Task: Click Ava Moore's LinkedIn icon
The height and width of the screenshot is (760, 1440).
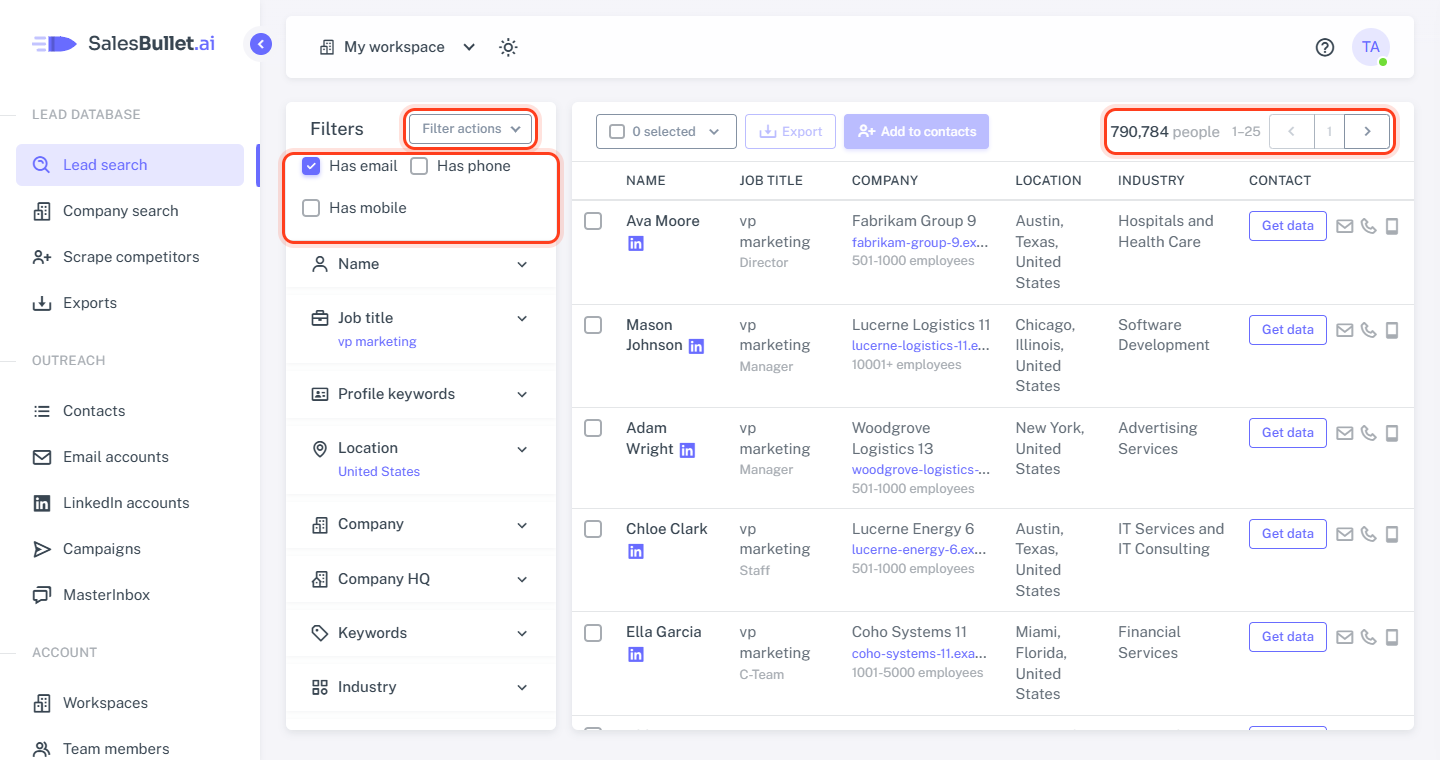Action: (x=636, y=243)
